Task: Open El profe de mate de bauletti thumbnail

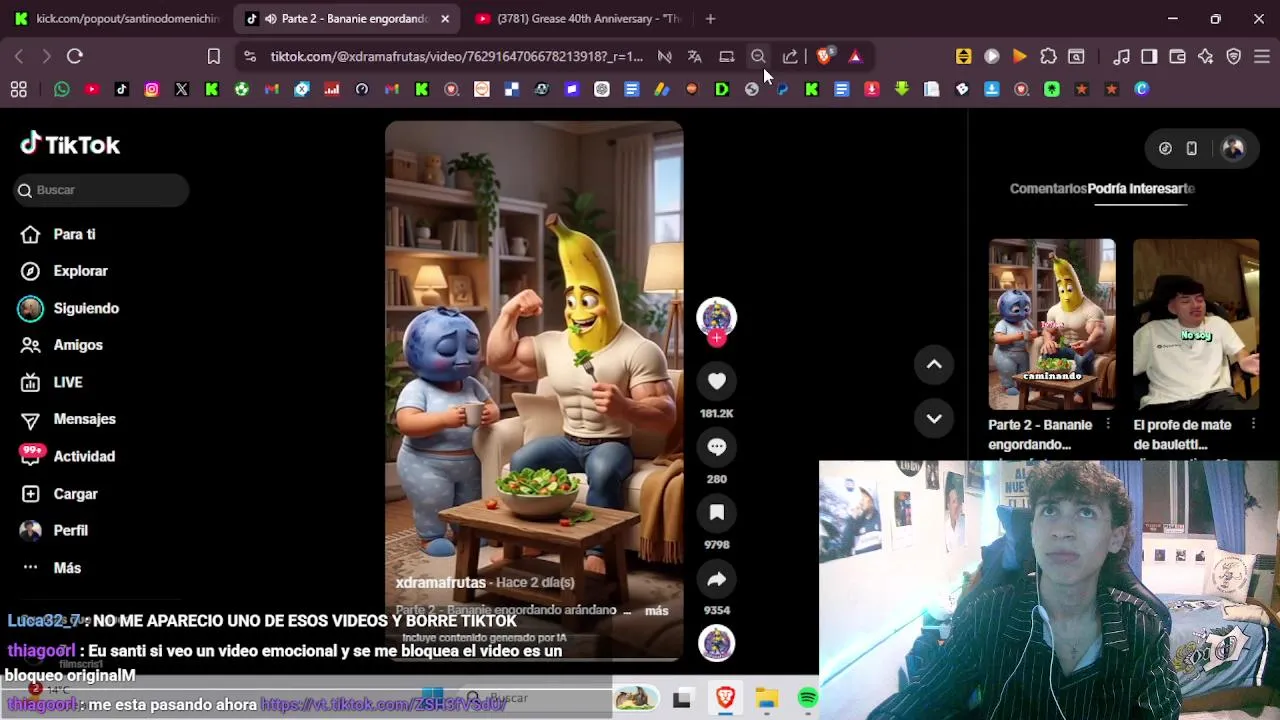Action: (x=1196, y=324)
